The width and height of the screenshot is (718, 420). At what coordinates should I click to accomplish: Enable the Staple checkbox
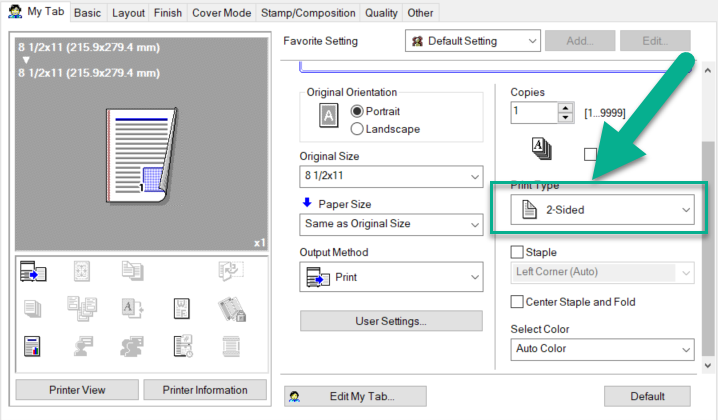(x=517, y=253)
